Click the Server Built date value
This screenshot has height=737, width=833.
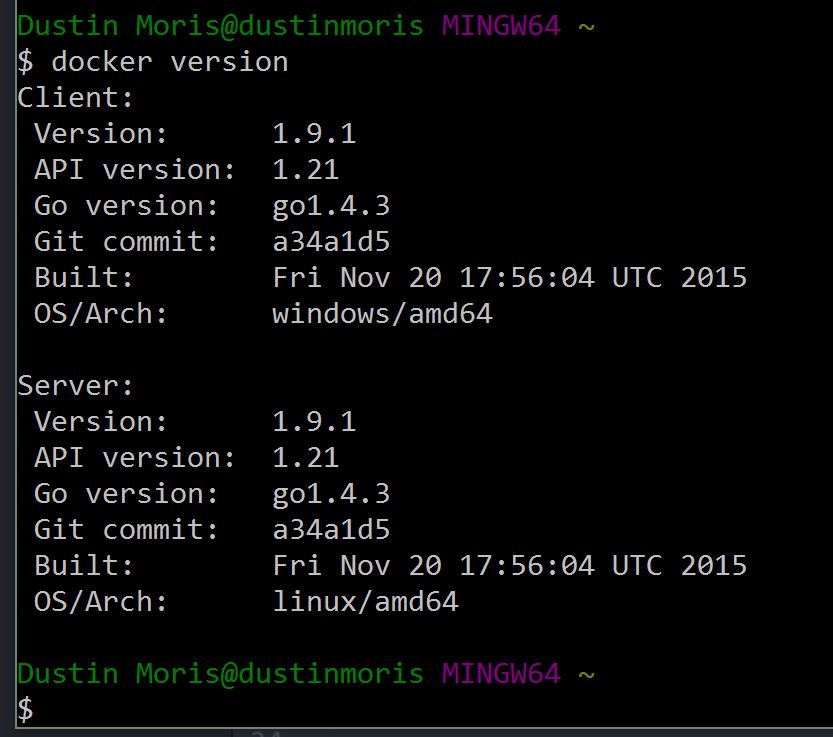pyautogui.click(x=510, y=565)
